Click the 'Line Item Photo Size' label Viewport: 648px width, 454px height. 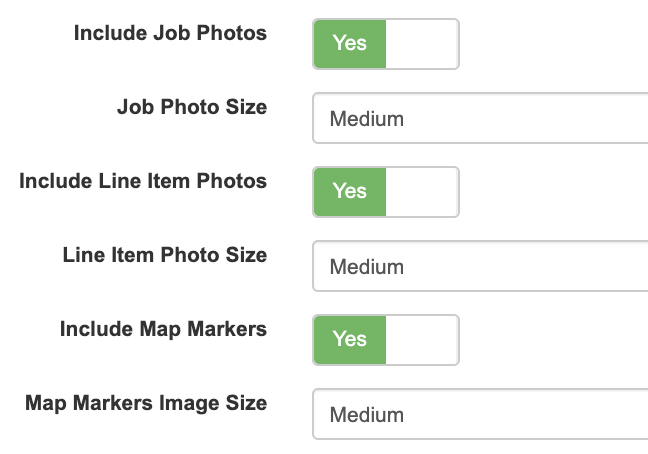pyautogui.click(x=165, y=254)
